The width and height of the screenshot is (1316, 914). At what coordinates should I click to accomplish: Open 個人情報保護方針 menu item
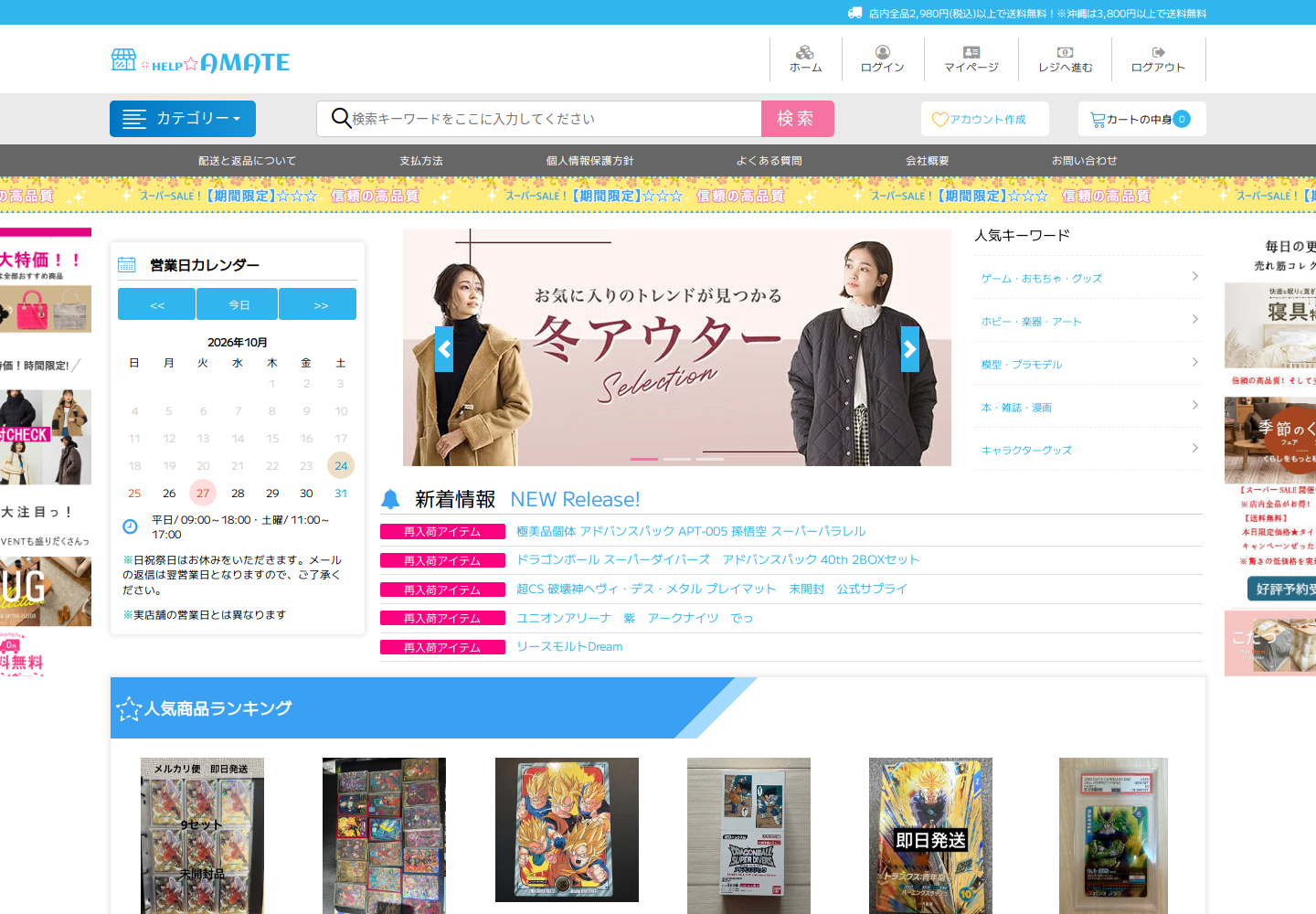pyautogui.click(x=590, y=161)
